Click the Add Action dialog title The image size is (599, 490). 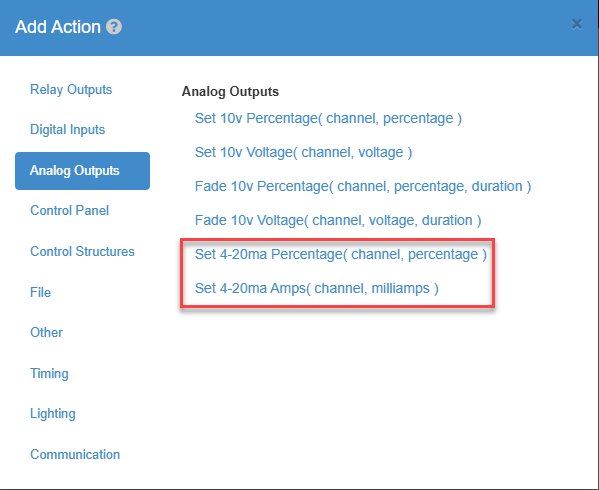click(58, 27)
